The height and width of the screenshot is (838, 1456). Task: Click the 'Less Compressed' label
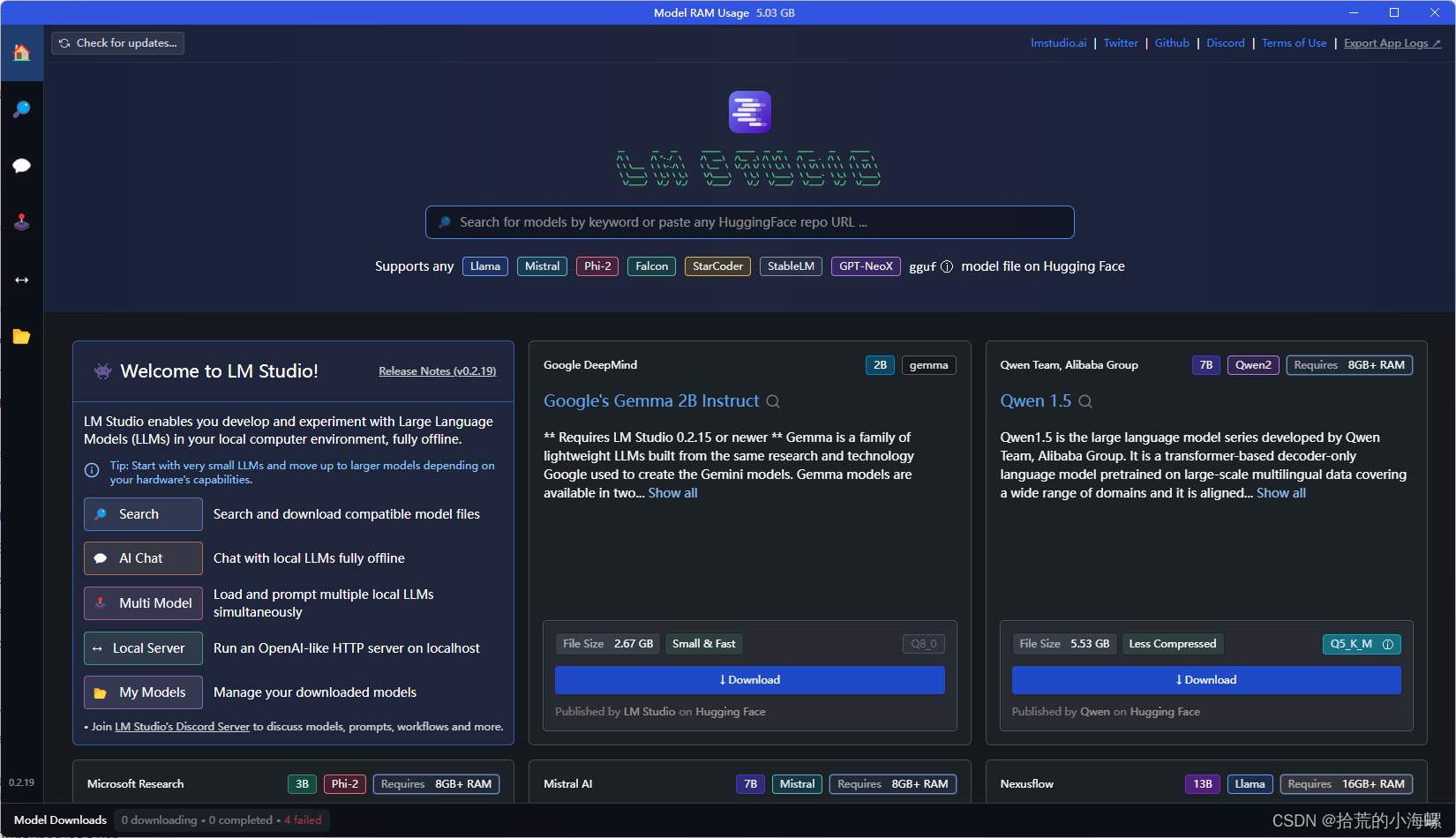(x=1173, y=644)
